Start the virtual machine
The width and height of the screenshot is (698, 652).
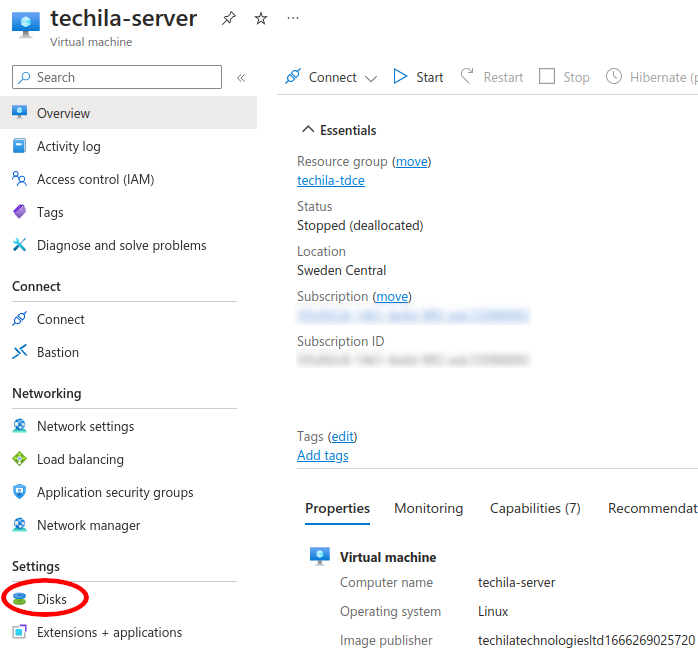(x=418, y=77)
